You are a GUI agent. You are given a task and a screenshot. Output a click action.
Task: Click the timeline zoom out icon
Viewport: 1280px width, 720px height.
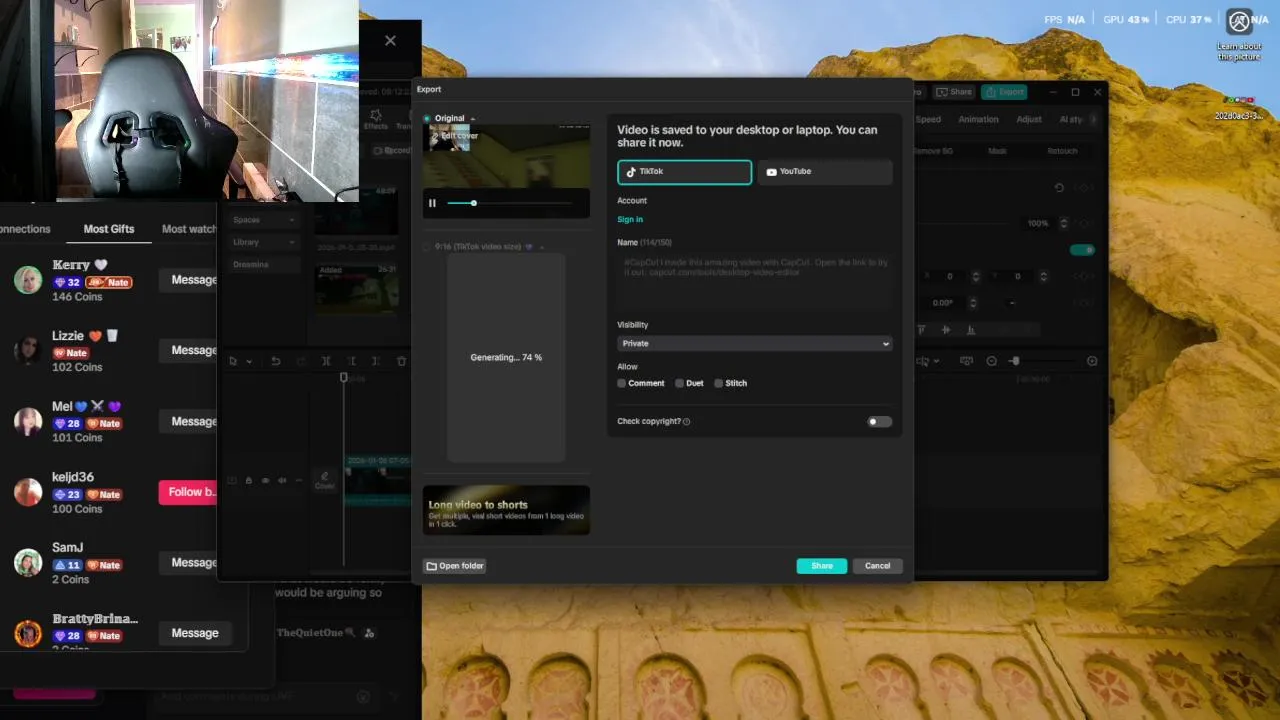click(991, 361)
